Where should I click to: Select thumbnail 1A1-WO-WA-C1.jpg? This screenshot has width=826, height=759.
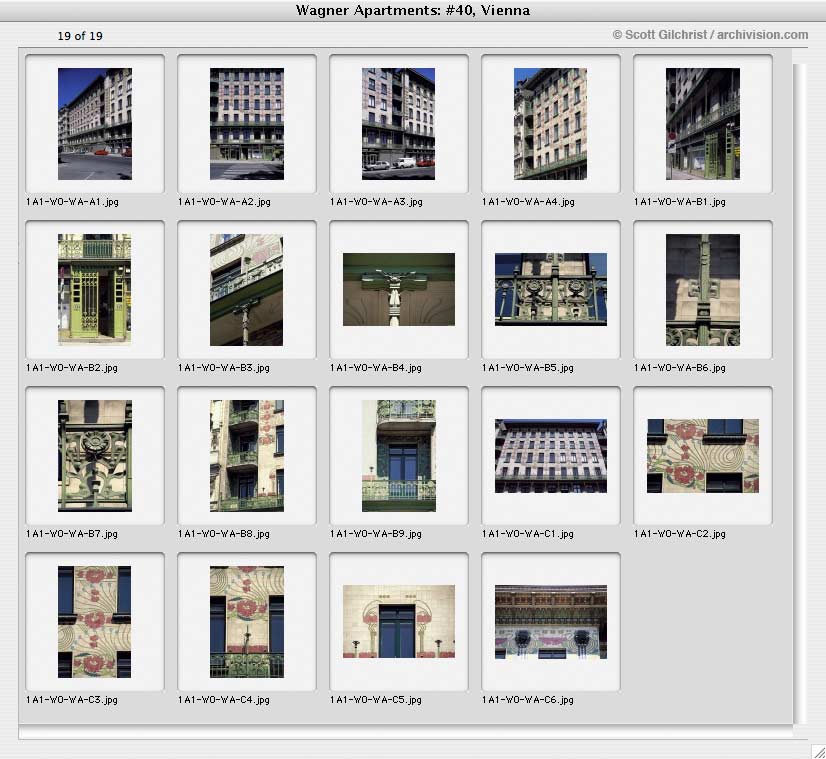coord(551,456)
